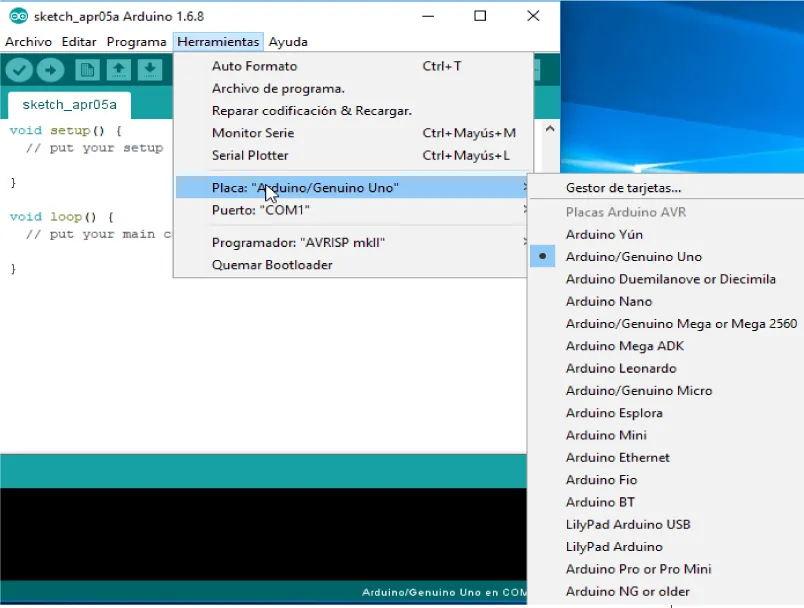Screen dimensions: 804x608
Task: Select Arduino Leonardo as the board
Action: (x=620, y=368)
